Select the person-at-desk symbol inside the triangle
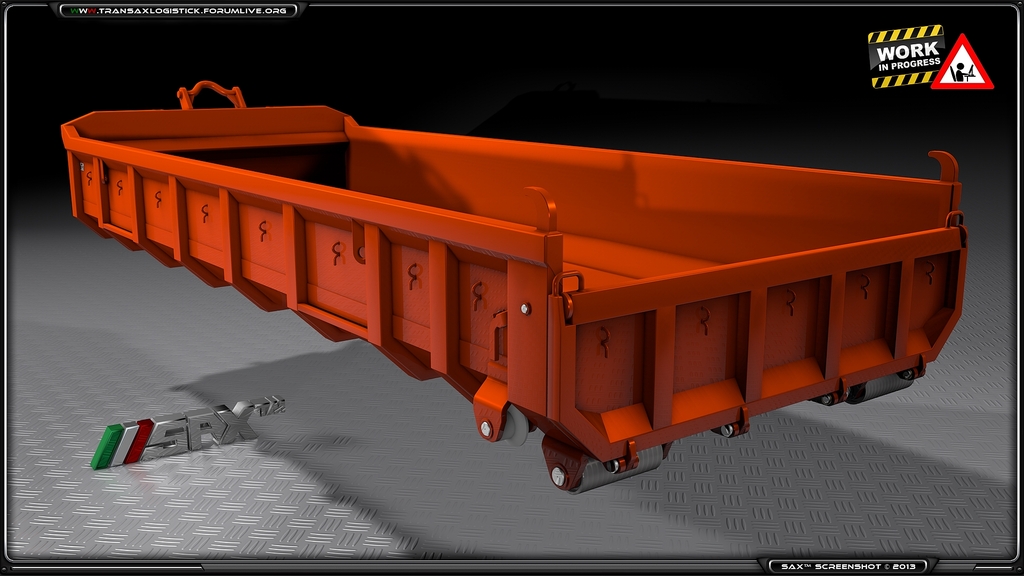This screenshot has height=576, width=1024. (961, 72)
